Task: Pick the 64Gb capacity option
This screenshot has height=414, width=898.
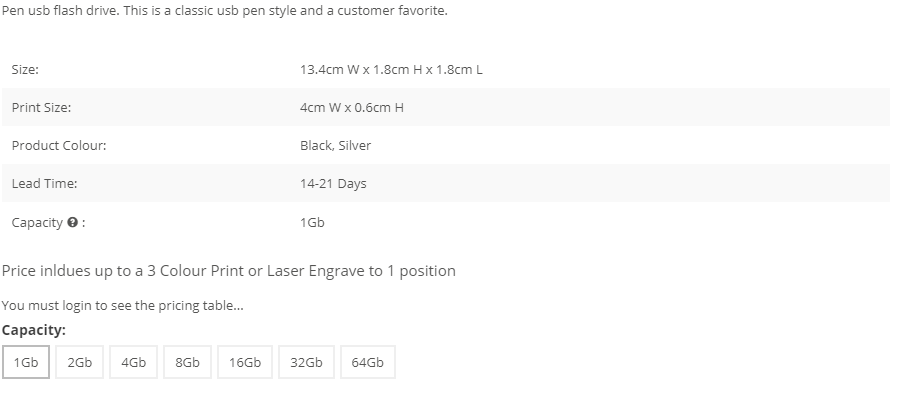Action: pyautogui.click(x=368, y=362)
